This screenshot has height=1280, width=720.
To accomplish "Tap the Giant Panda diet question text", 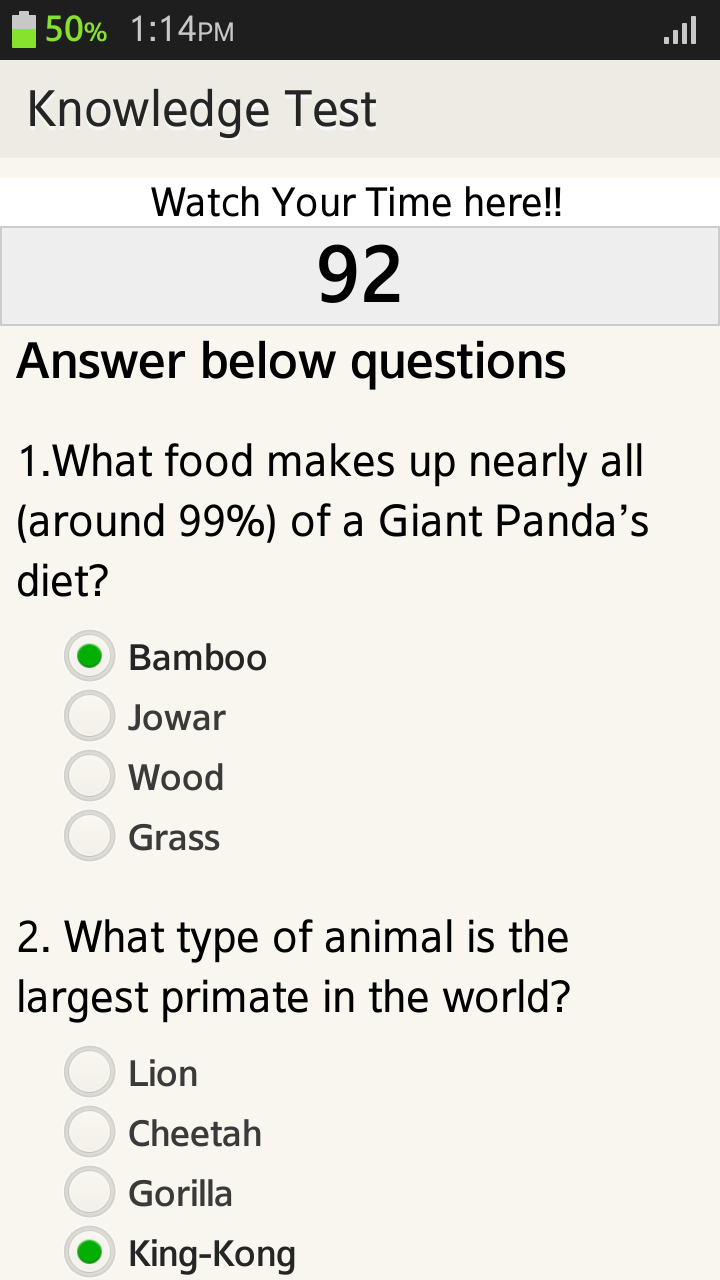I will point(333,520).
